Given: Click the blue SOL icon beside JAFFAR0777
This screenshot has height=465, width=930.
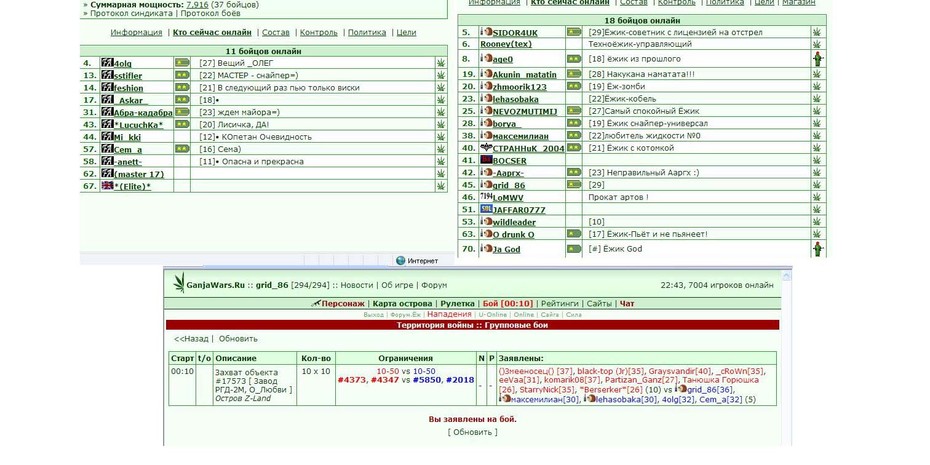Looking at the screenshot, I should (486, 209).
